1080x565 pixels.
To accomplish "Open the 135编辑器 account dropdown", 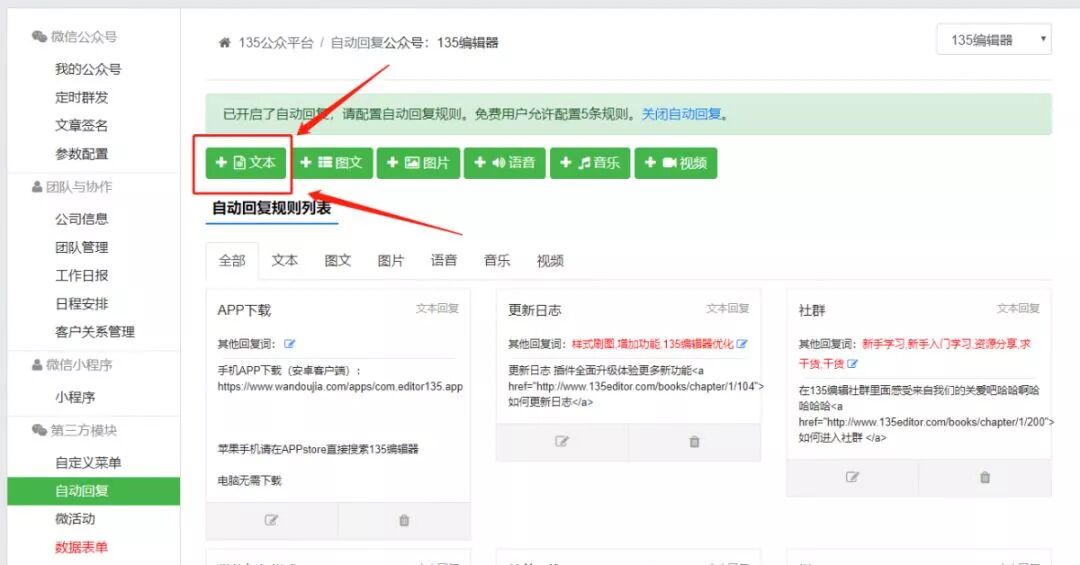I will pyautogui.click(x=993, y=40).
